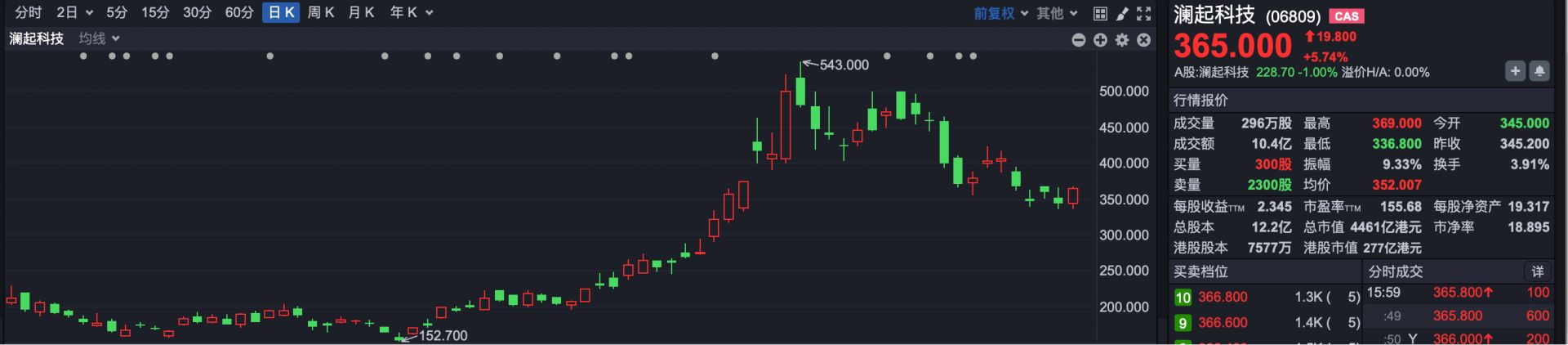Click the ask price 366.600

tap(1223, 323)
